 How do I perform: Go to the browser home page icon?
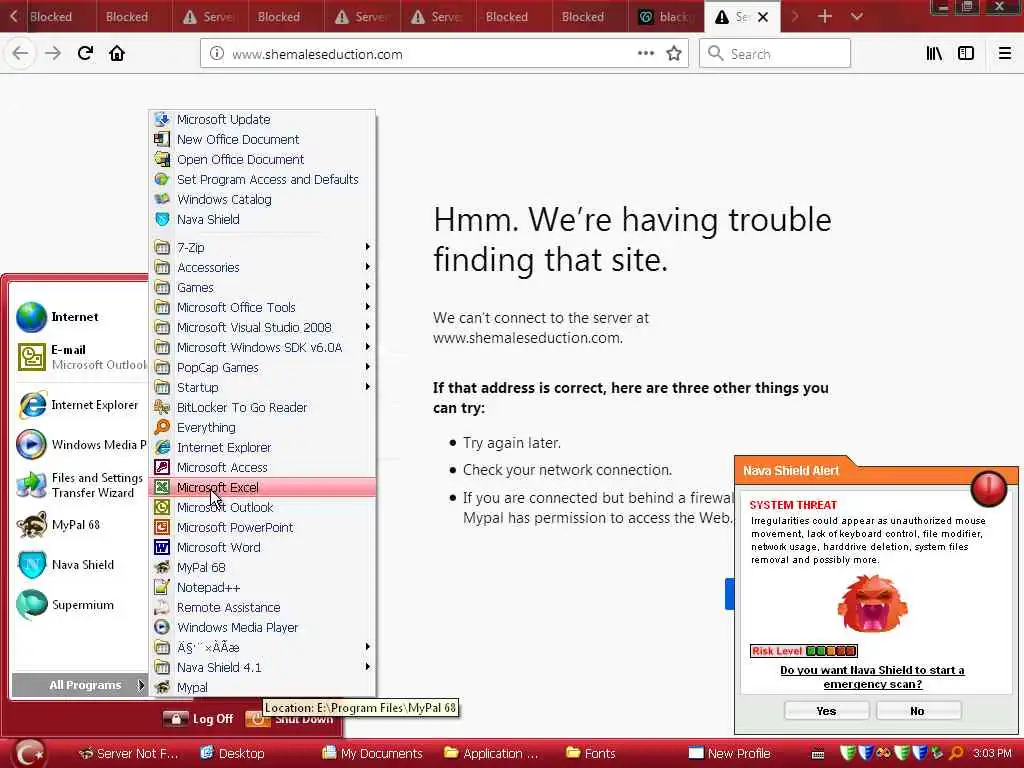117,53
